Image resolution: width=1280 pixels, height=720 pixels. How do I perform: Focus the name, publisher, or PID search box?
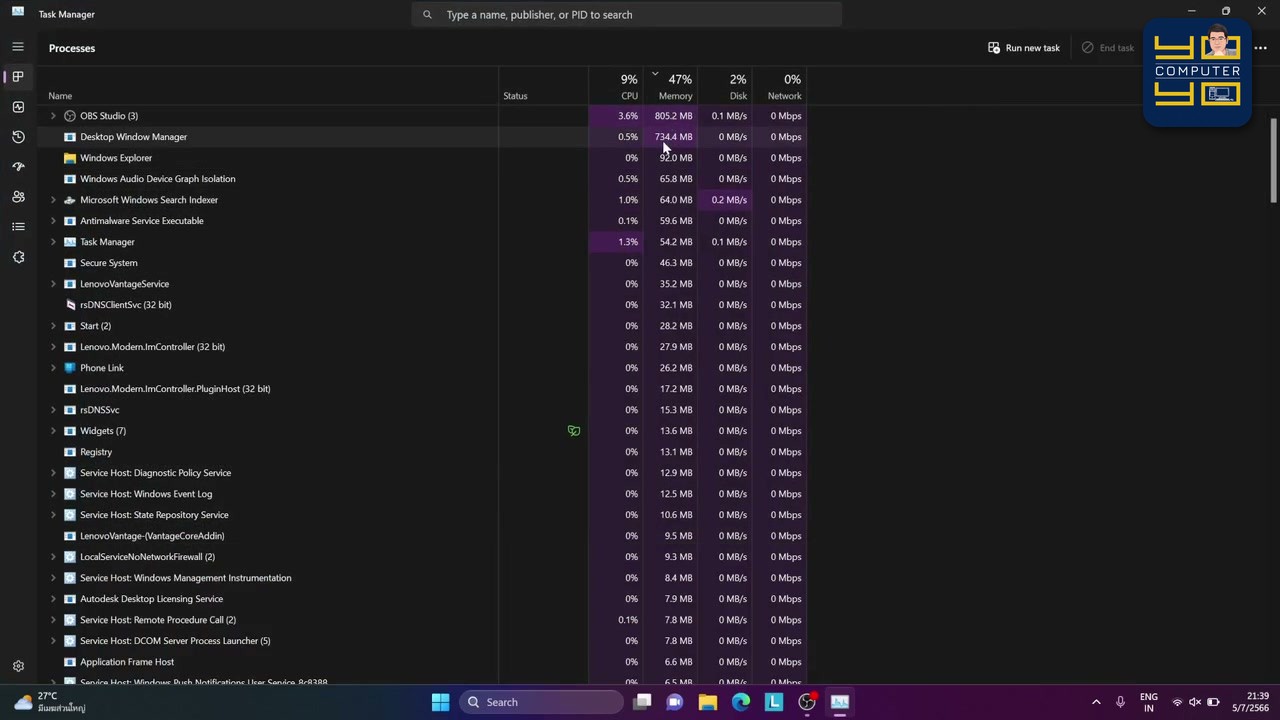[x=627, y=15]
